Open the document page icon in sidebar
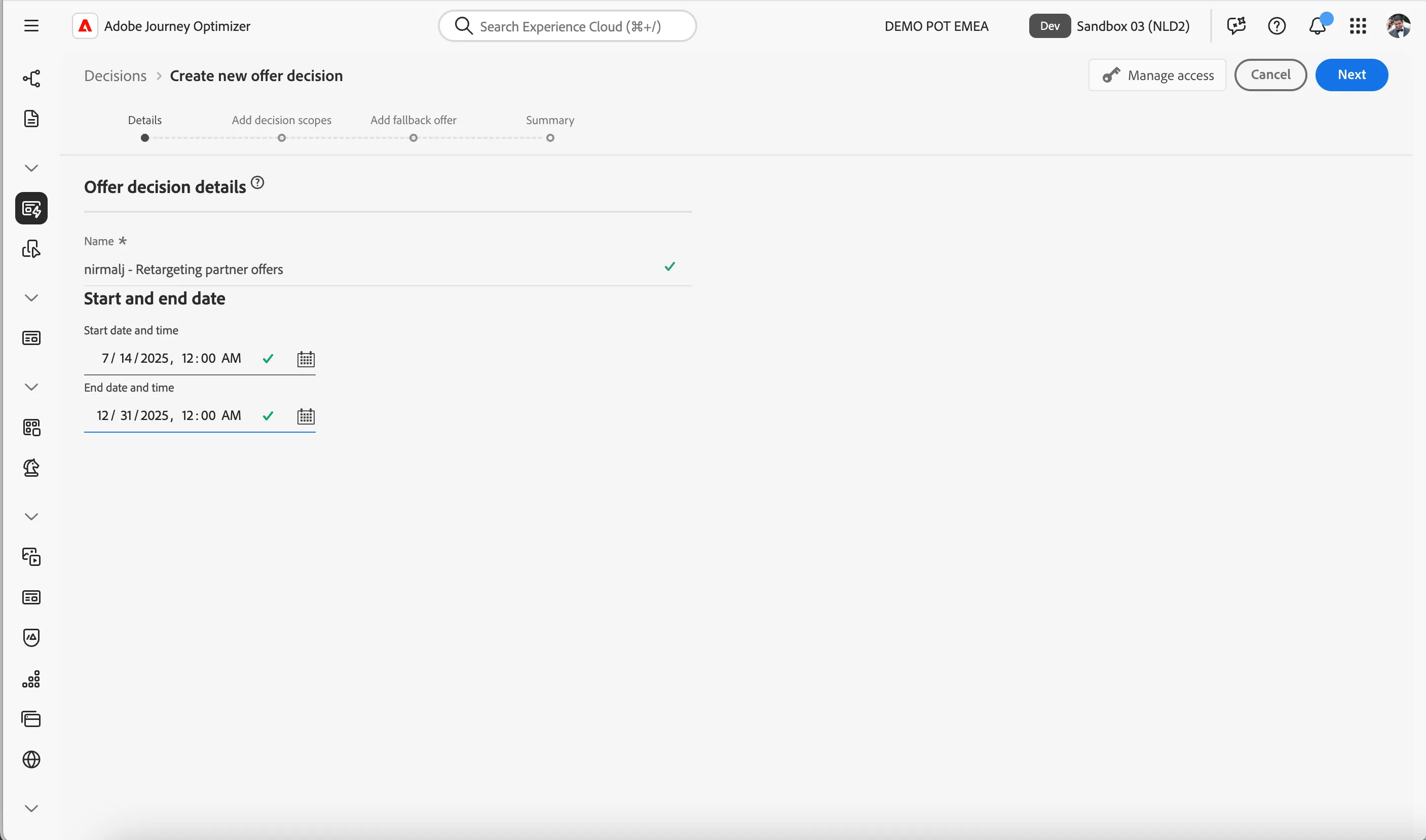 pyautogui.click(x=31, y=119)
